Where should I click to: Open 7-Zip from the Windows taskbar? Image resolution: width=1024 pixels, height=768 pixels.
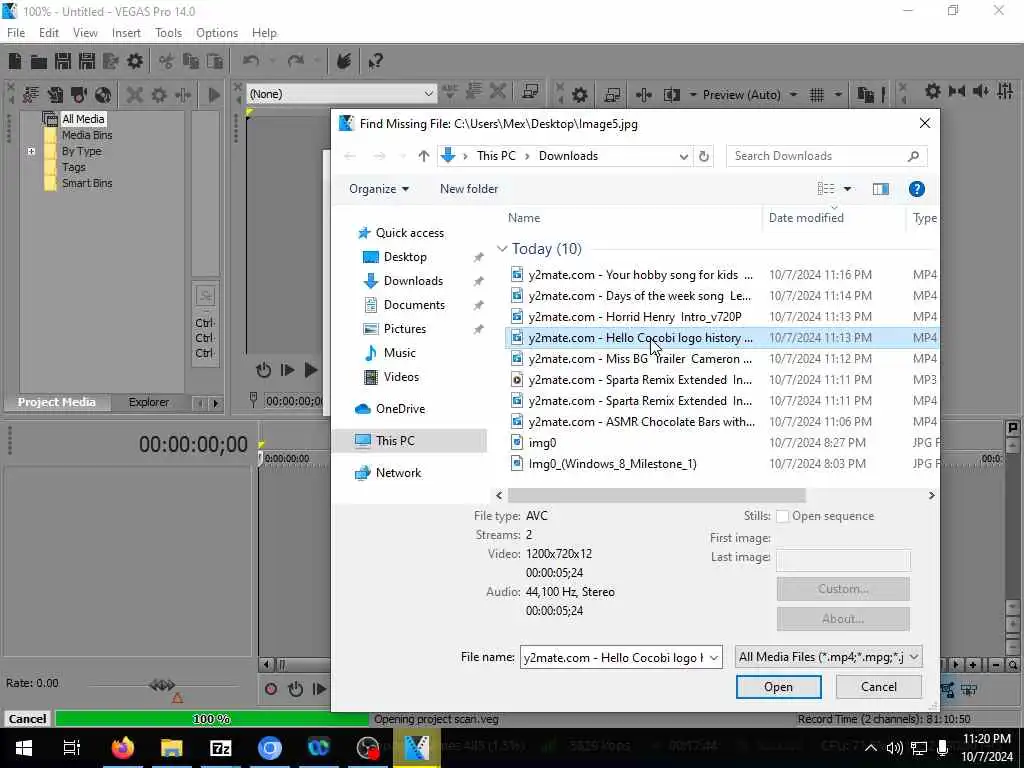(x=220, y=748)
